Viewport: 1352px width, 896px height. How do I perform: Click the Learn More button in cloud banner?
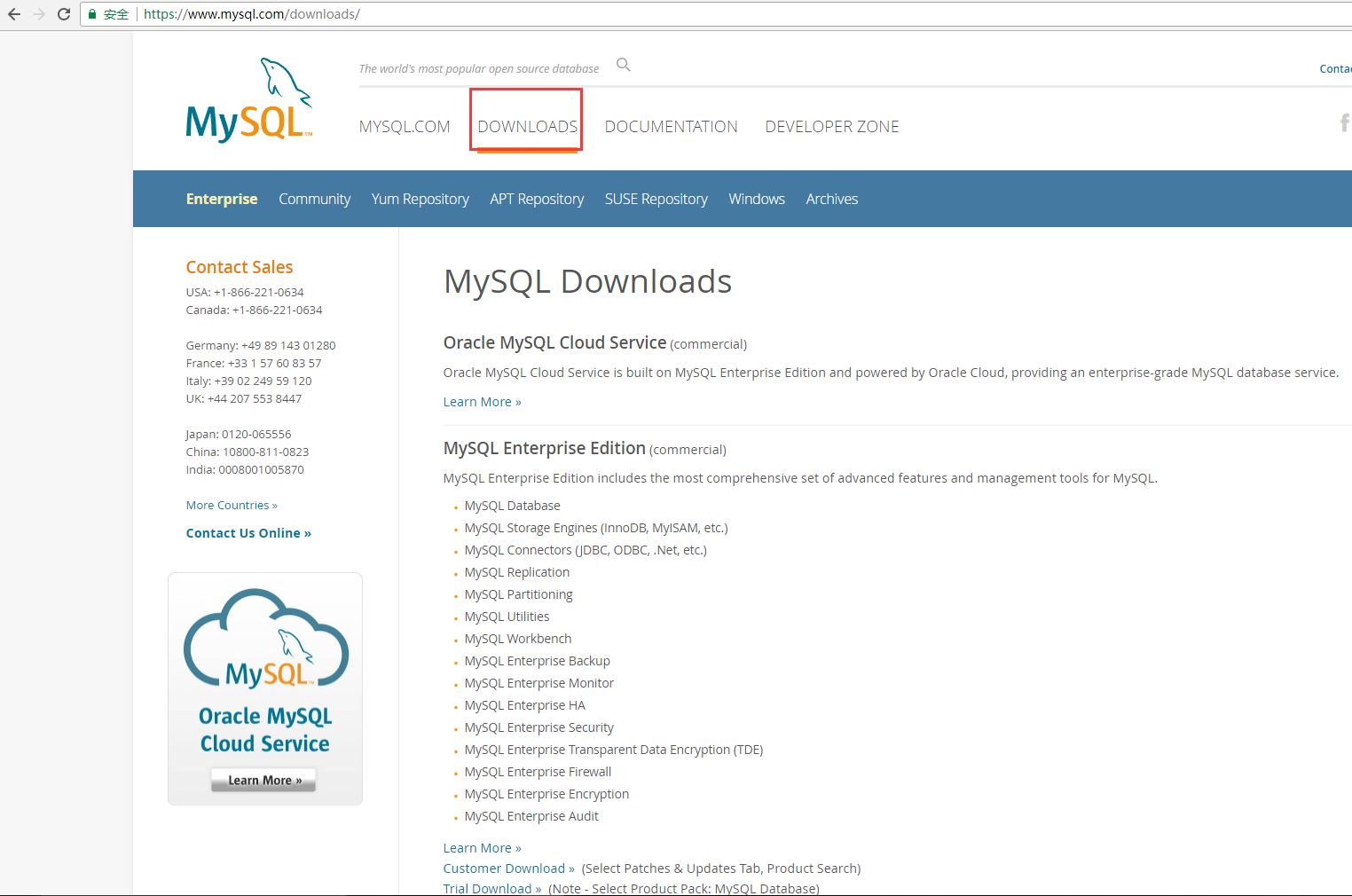tap(263, 780)
